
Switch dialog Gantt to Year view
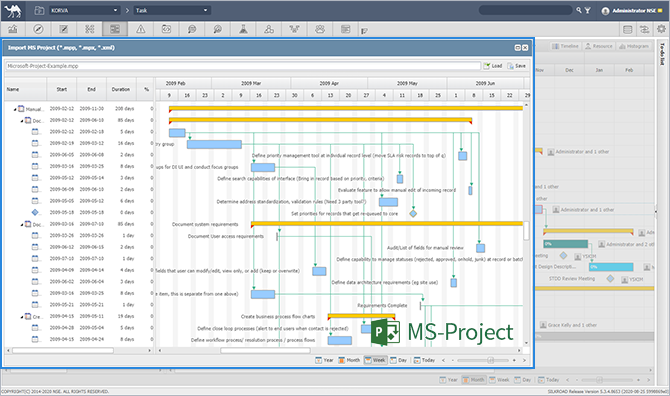pyautogui.click(x=324, y=360)
